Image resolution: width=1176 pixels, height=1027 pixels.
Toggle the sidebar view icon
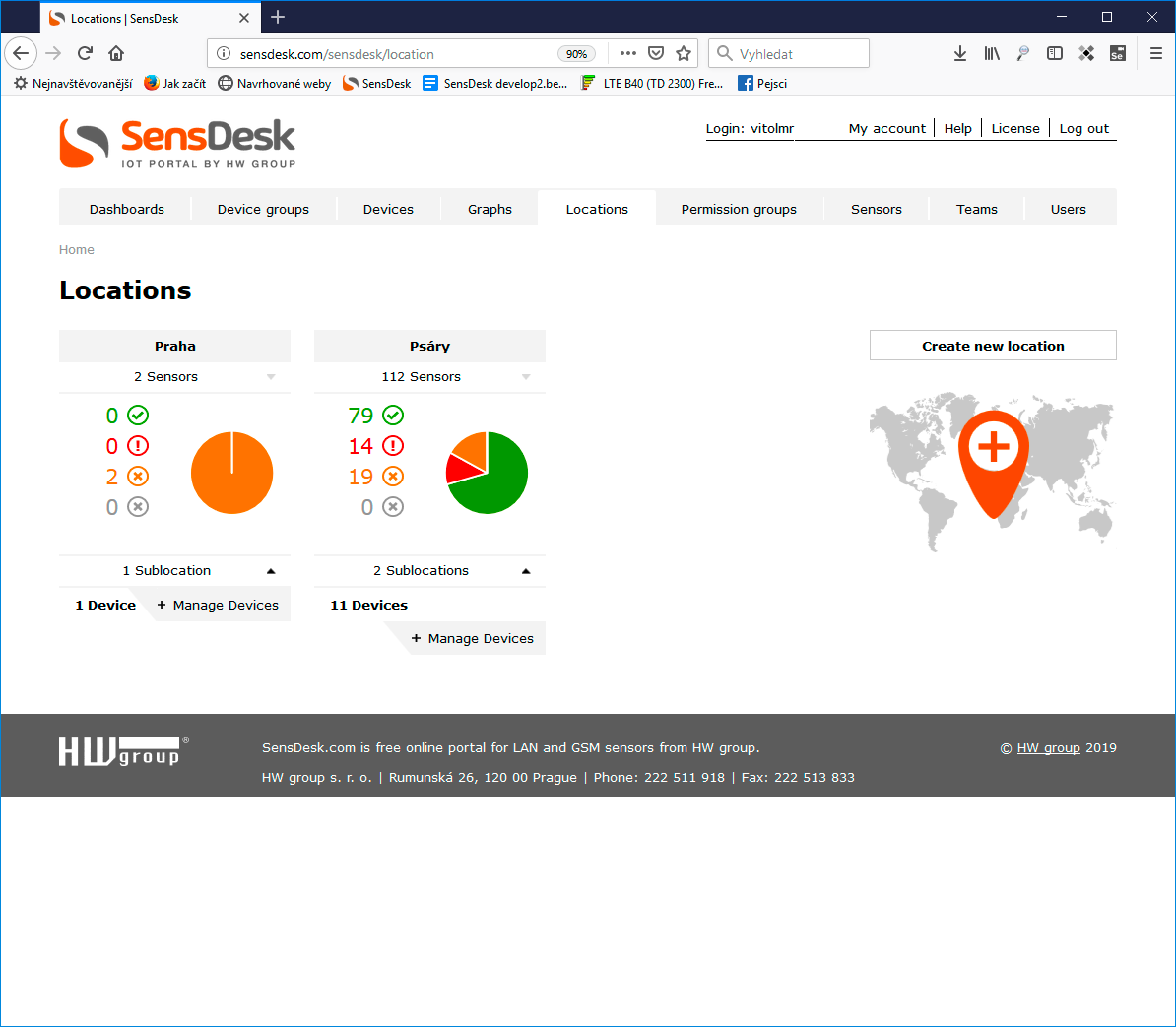[x=1055, y=53]
